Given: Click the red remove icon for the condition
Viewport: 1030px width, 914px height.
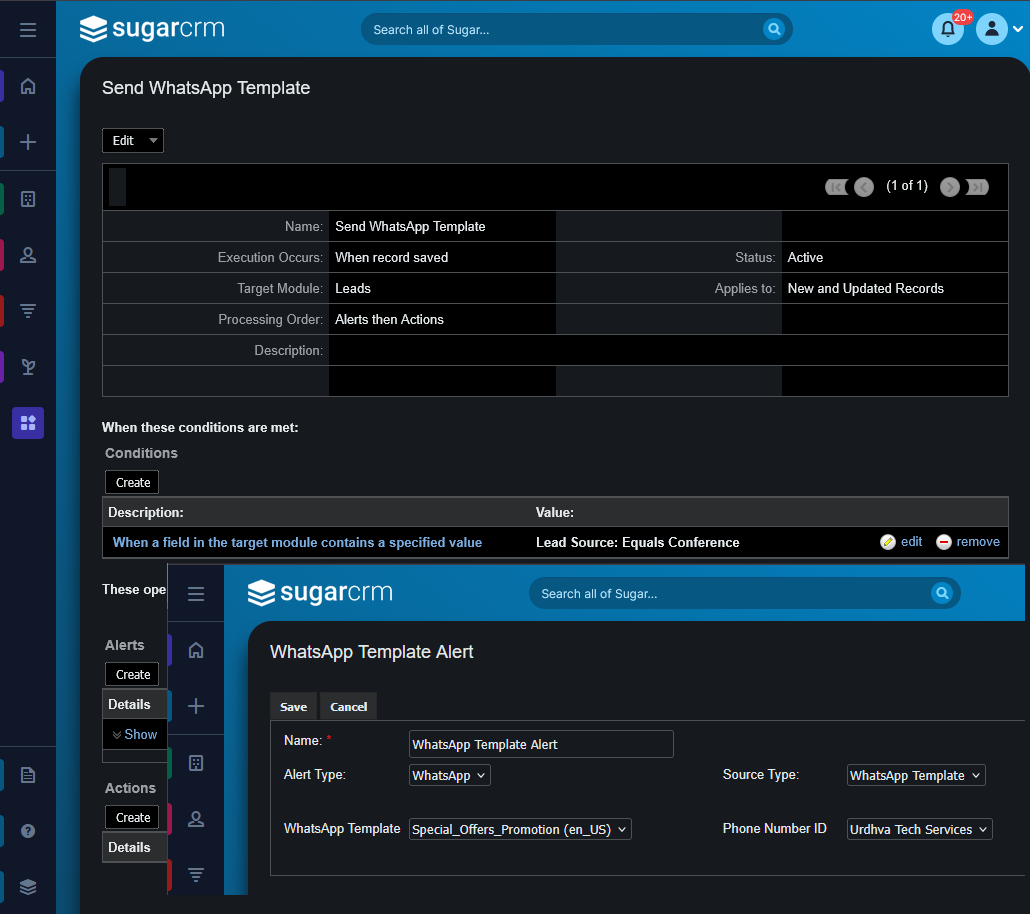Looking at the screenshot, I should pyautogui.click(x=944, y=542).
